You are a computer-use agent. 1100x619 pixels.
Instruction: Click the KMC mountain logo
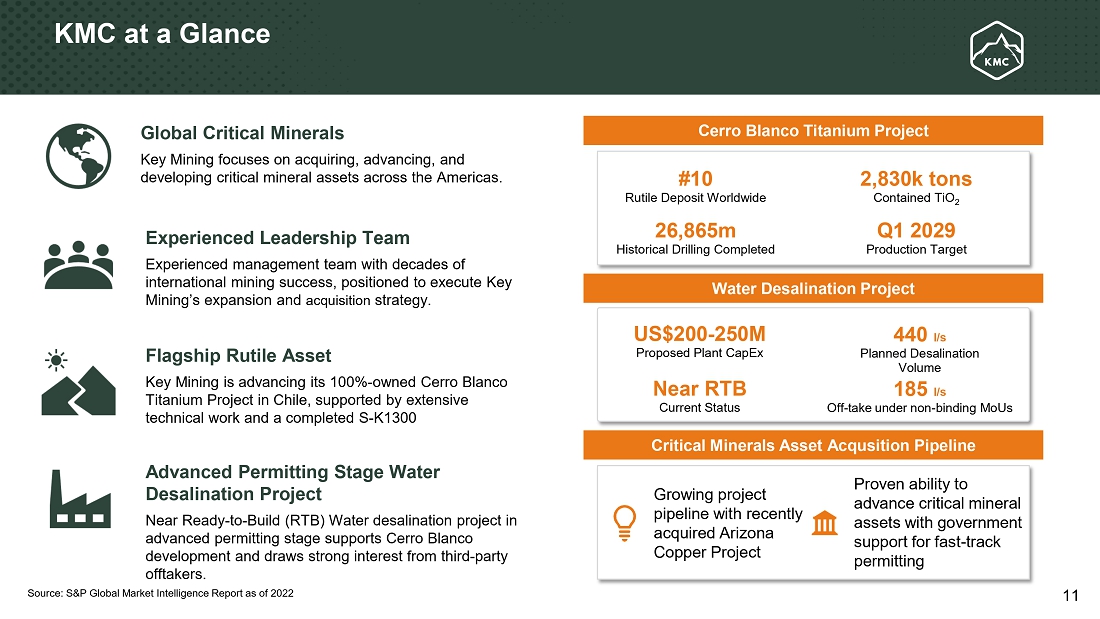(996, 49)
